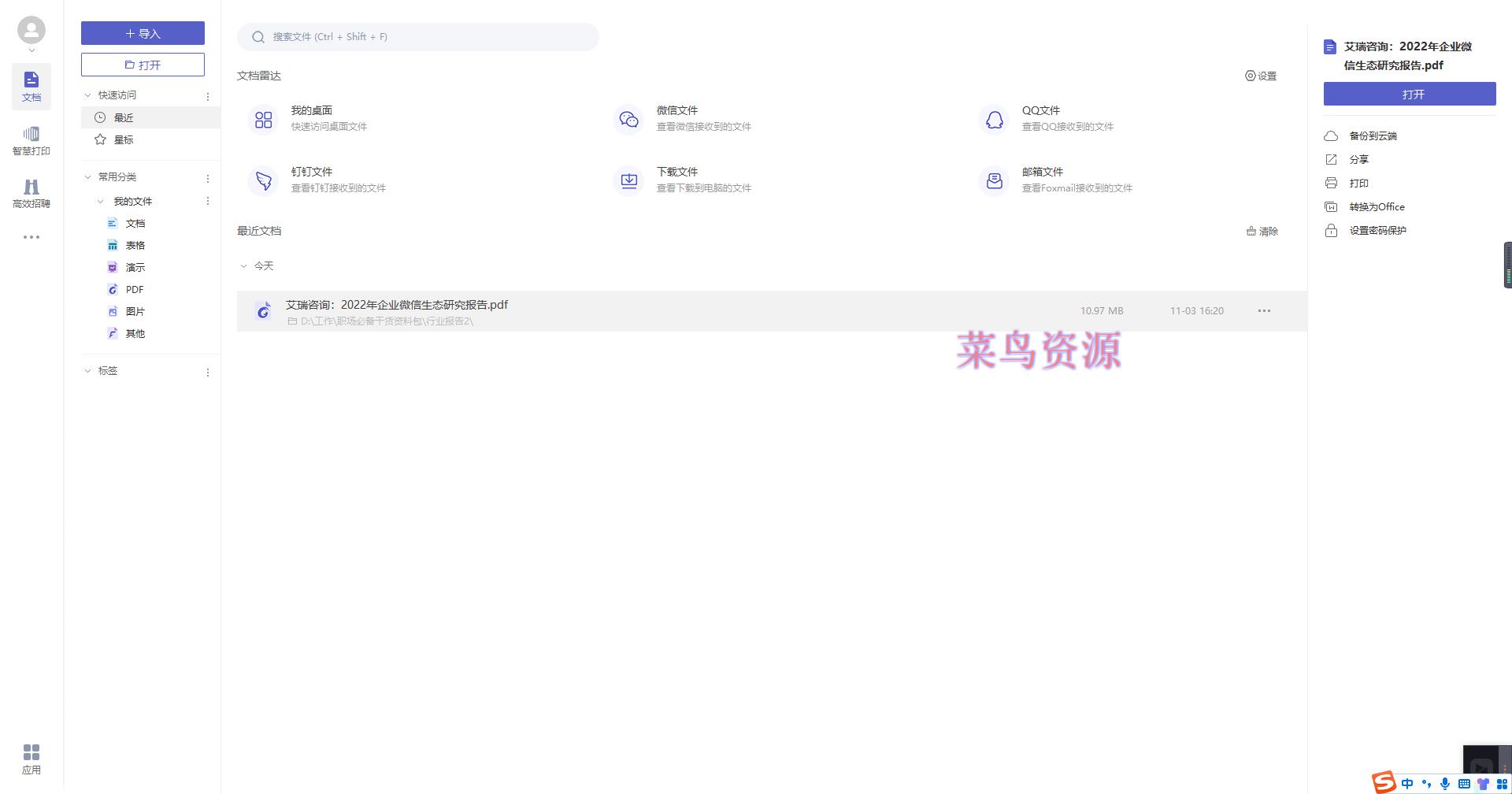Collapse the 快速访问 section

click(x=88, y=94)
